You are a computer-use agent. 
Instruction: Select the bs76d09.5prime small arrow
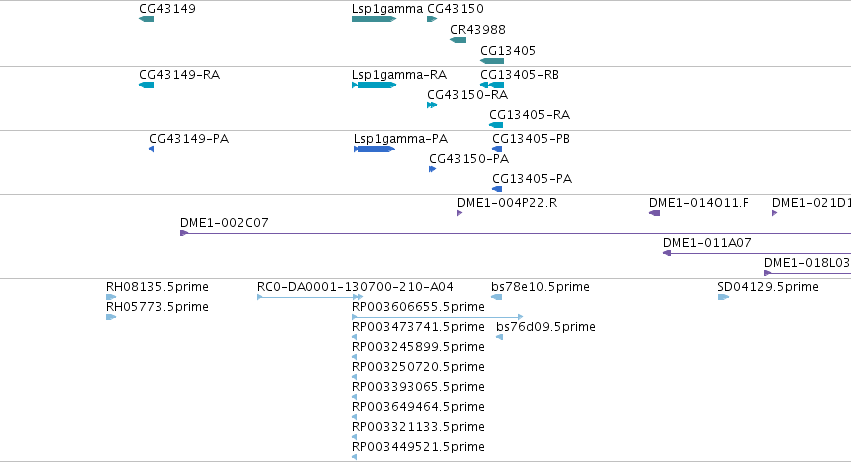[x=499, y=337]
